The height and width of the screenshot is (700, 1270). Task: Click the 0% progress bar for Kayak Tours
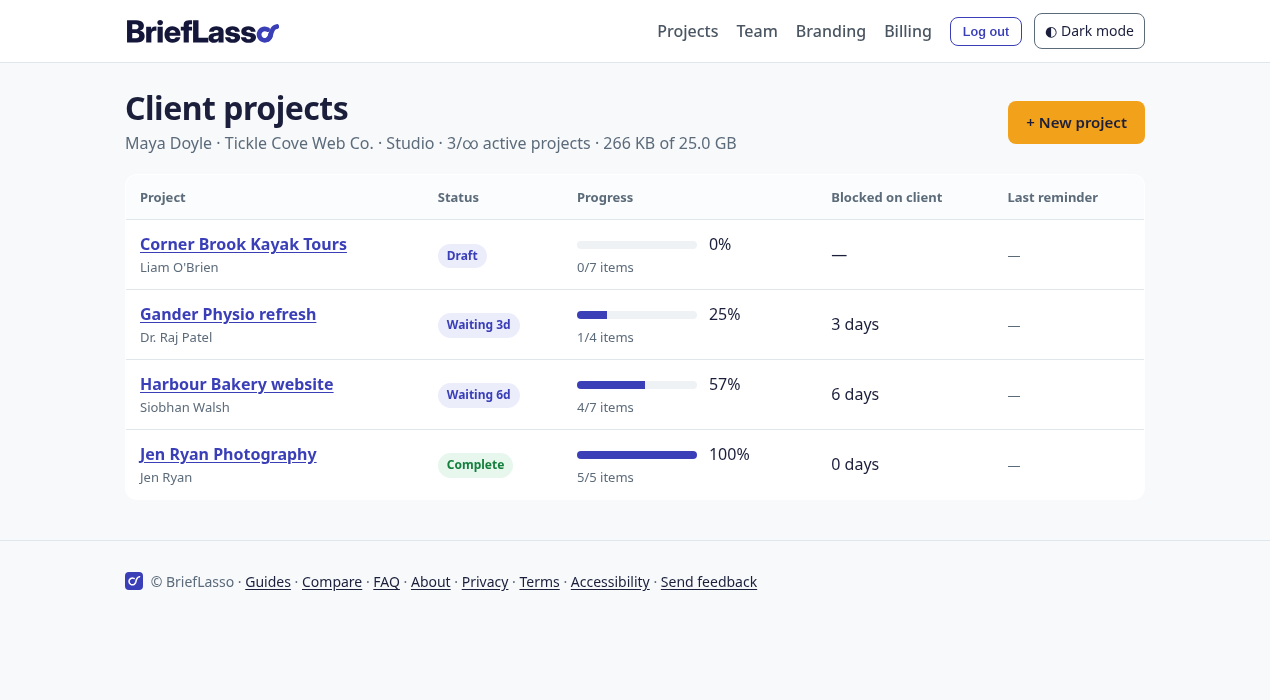pos(637,245)
